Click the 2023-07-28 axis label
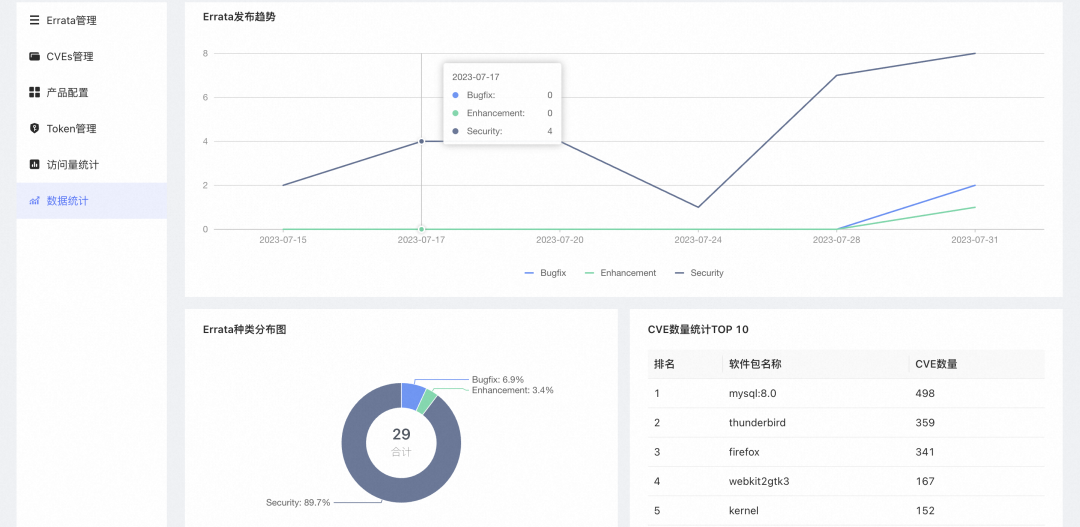Viewport: 1080px width, 527px height. (837, 240)
